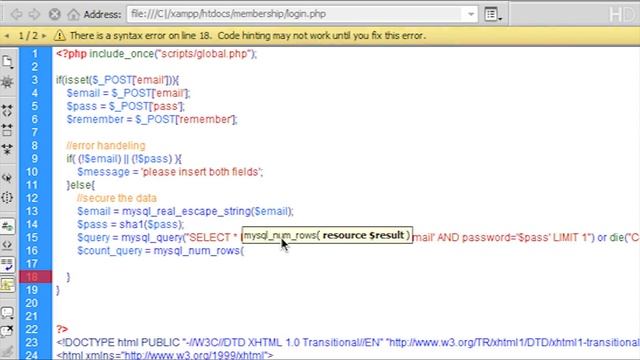Click $query = mysql_query at start of line 15
640x360 pixels.
(130, 238)
